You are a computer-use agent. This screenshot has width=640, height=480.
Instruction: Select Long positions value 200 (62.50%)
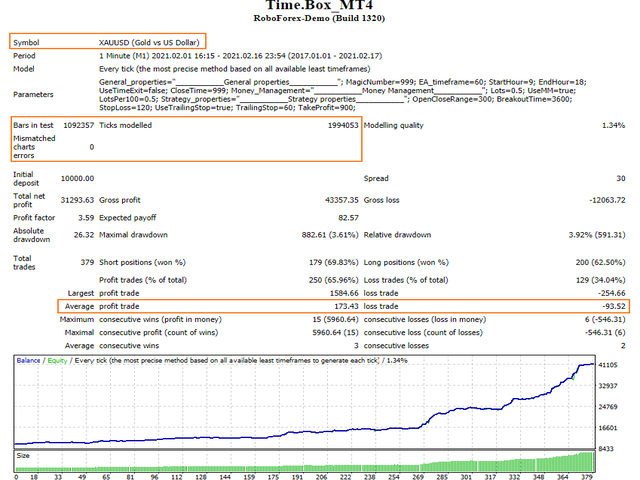click(x=600, y=262)
